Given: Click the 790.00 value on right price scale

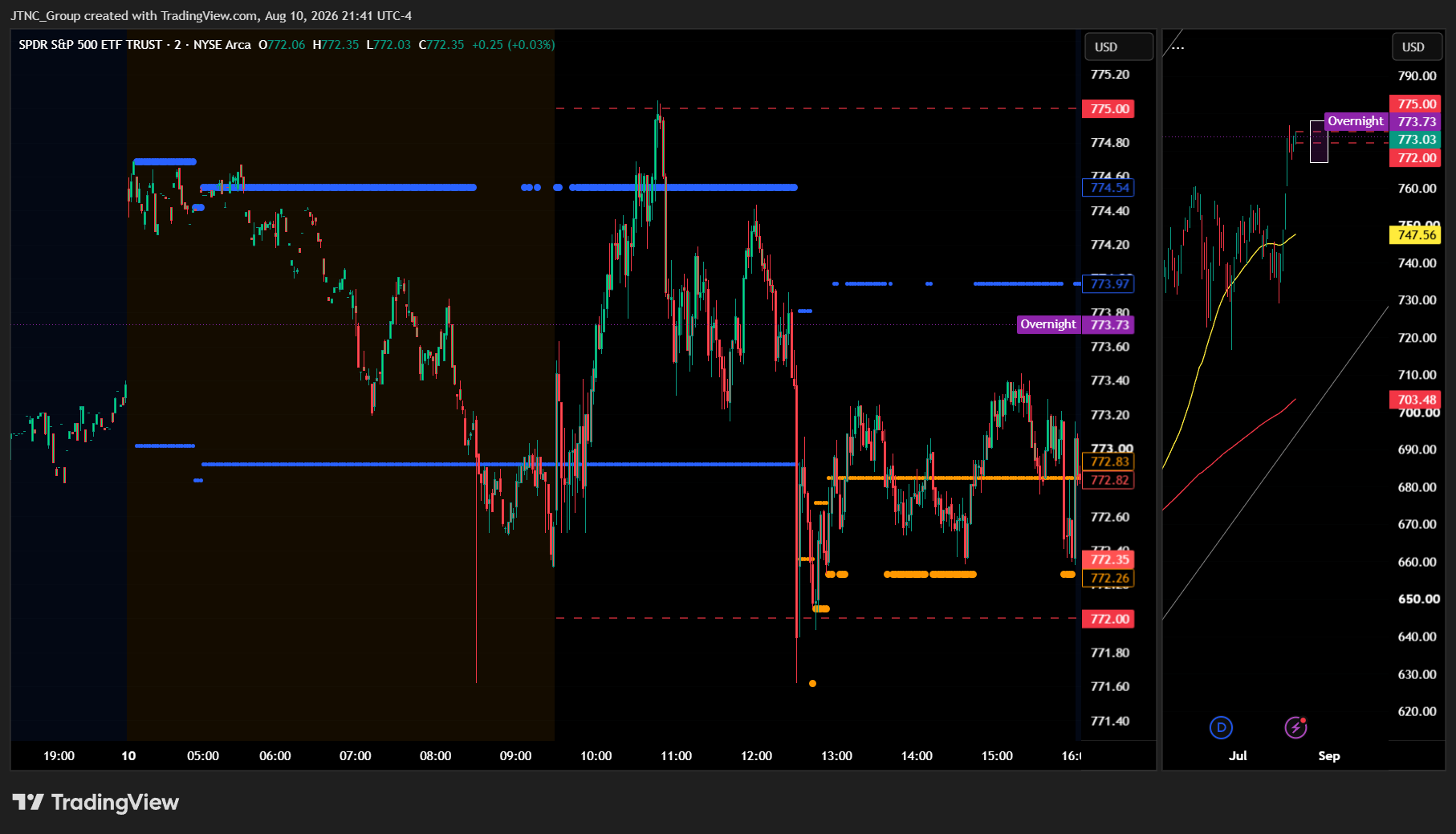Looking at the screenshot, I should [x=1417, y=76].
